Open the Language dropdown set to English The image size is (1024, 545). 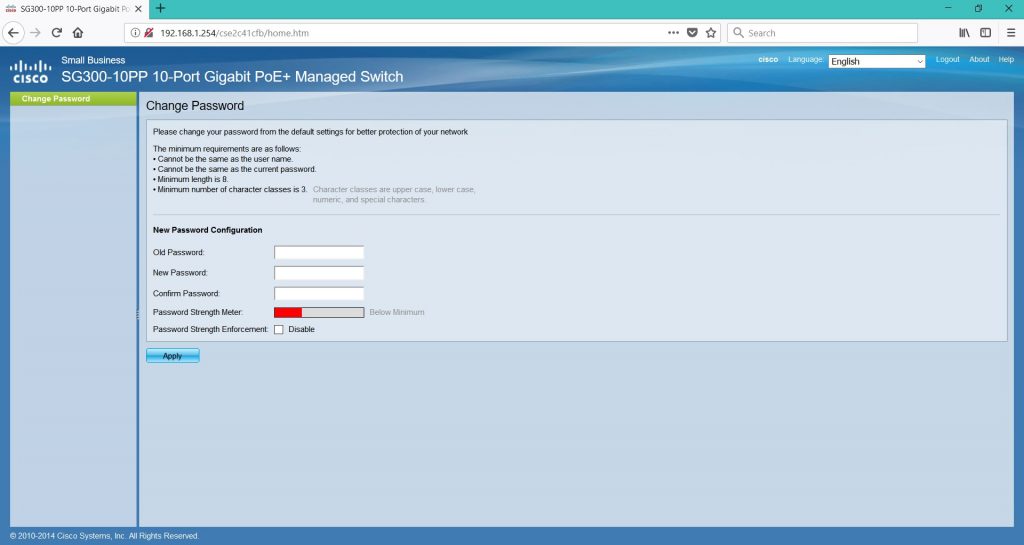[876, 61]
